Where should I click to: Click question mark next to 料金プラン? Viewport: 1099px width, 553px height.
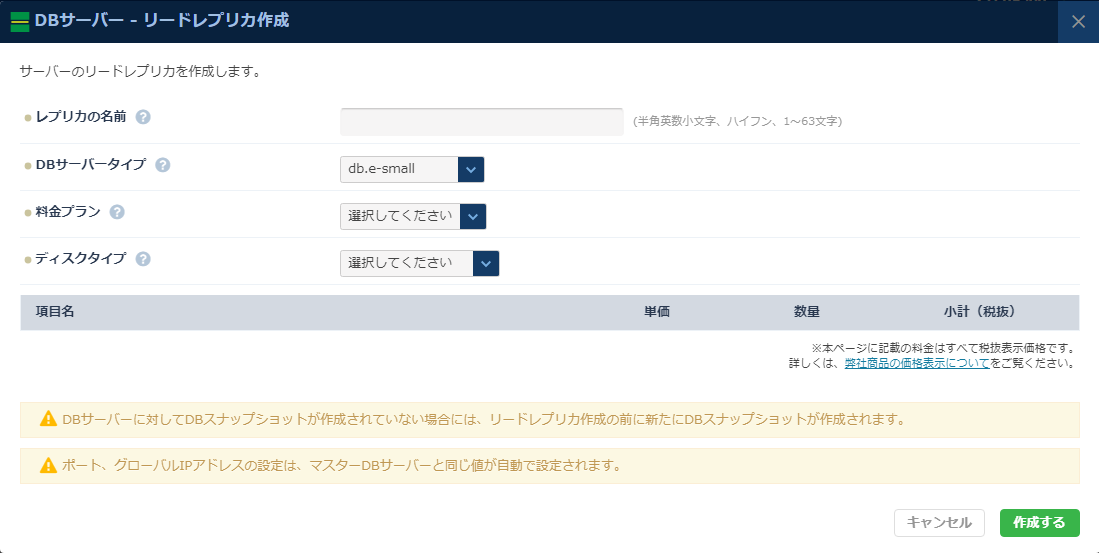pyautogui.click(x=117, y=212)
